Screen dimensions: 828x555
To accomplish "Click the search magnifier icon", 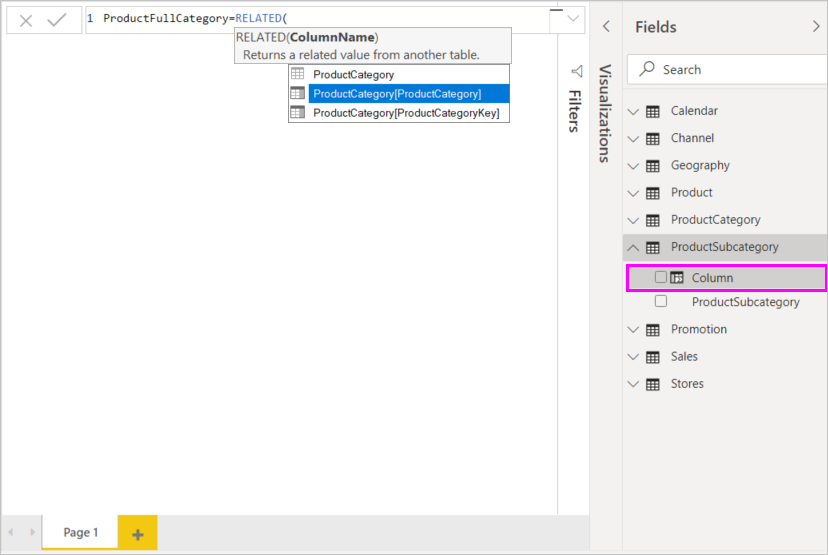I will pyautogui.click(x=647, y=69).
